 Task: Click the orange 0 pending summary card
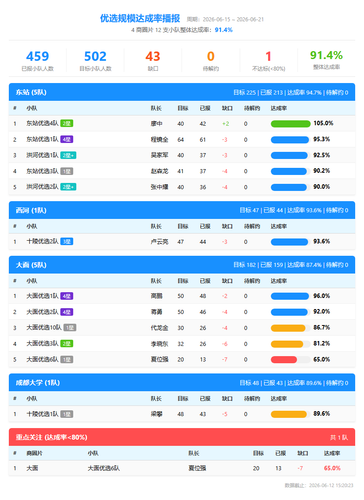(211, 60)
